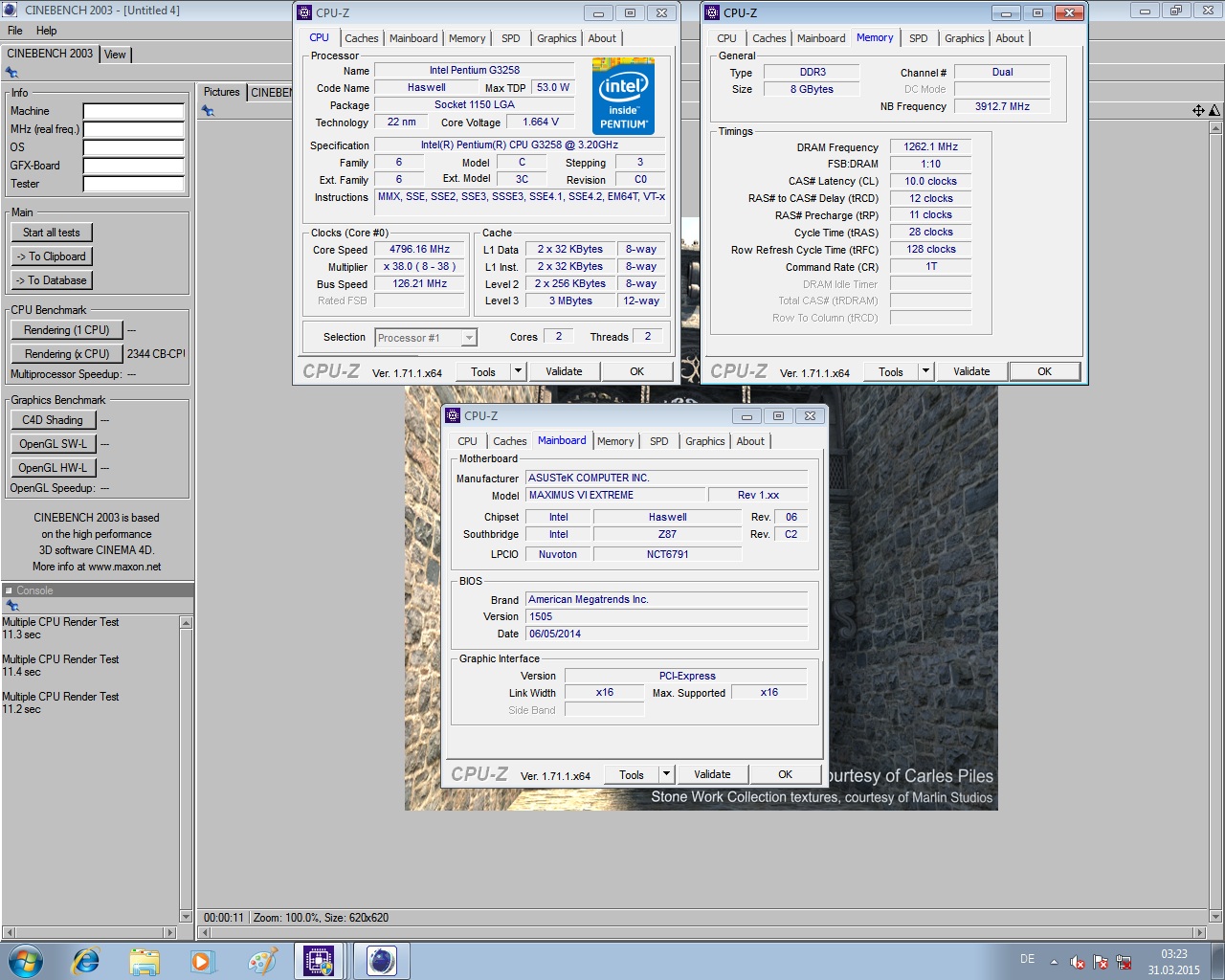This screenshot has width=1225, height=980.
Task: Click console scrollbar up arrow
Action: tap(186, 623)
